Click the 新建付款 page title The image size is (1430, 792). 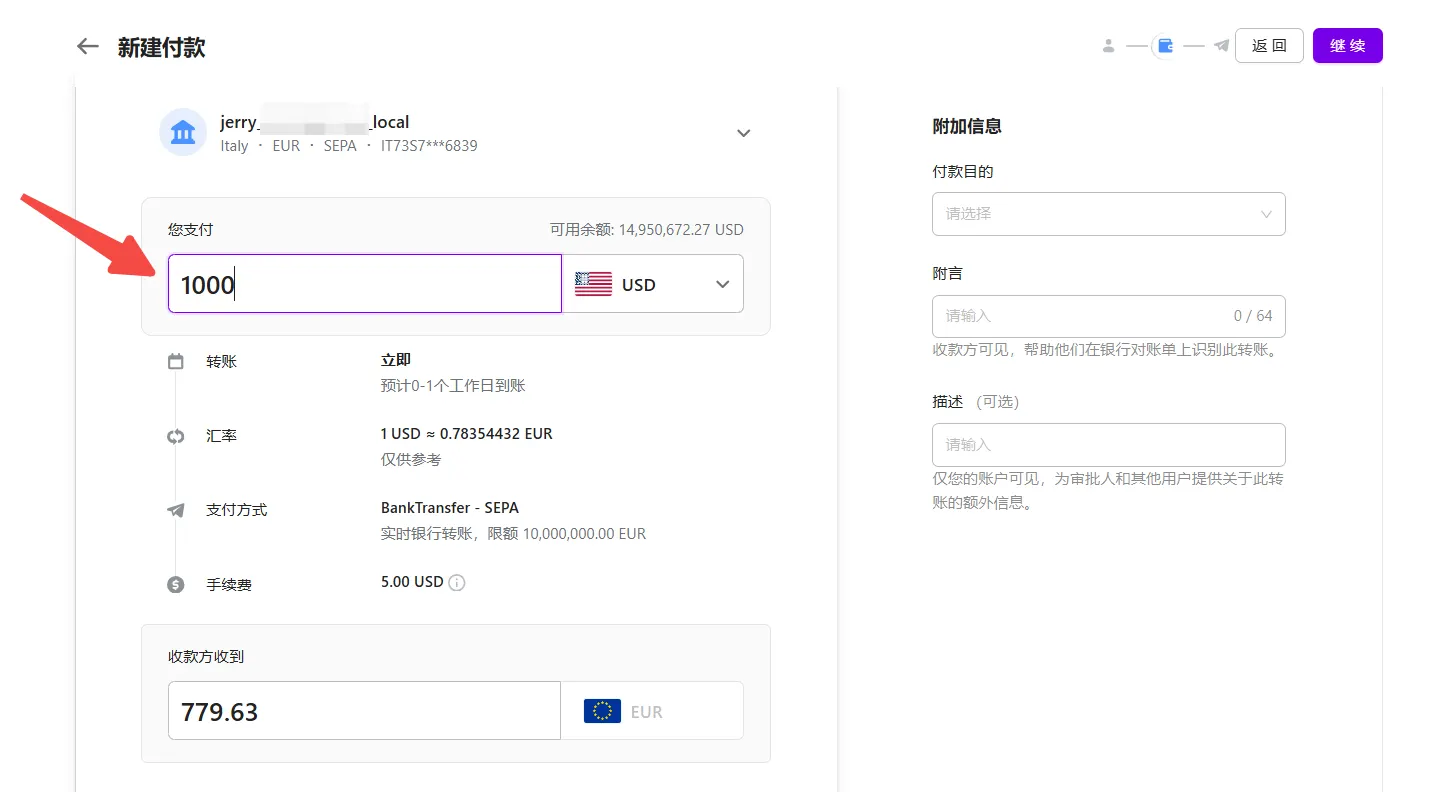click(162, 47)
